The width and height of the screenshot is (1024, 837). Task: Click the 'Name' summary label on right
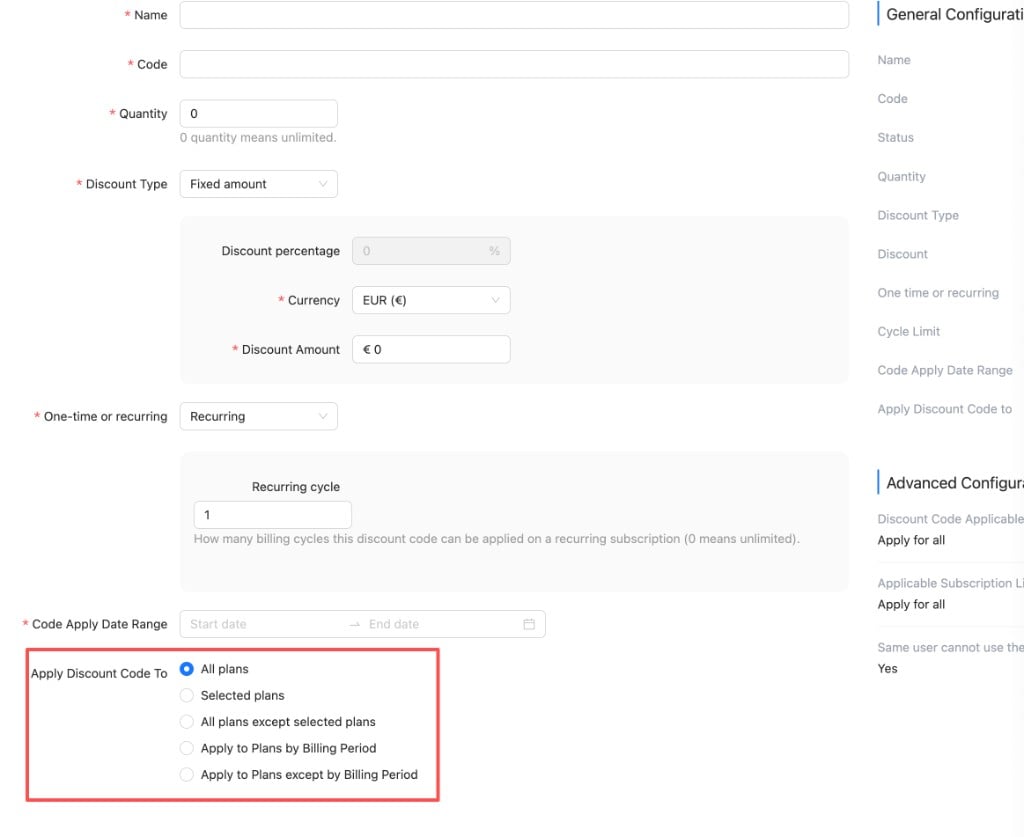click(x=893, y=60)
